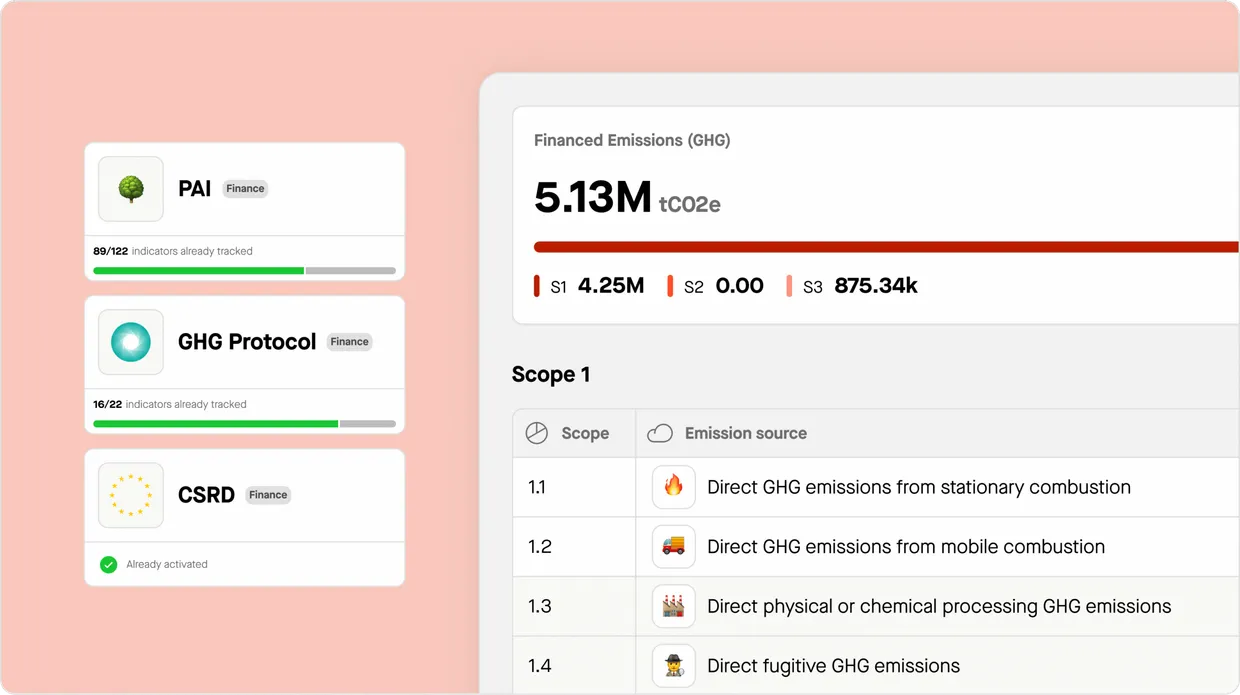Select the Finance tag beside GHG Protocol
The height and width of the screenshot is (695, 1240).
pos(349,342)
